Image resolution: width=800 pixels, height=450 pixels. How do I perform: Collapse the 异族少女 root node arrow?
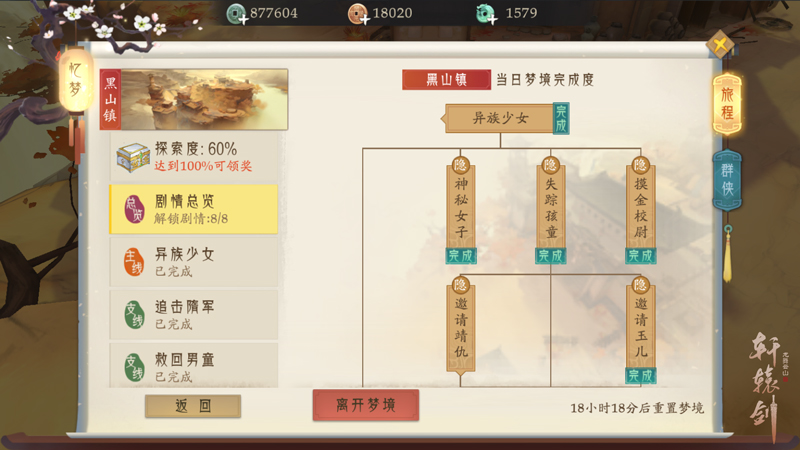pos(443,118)
